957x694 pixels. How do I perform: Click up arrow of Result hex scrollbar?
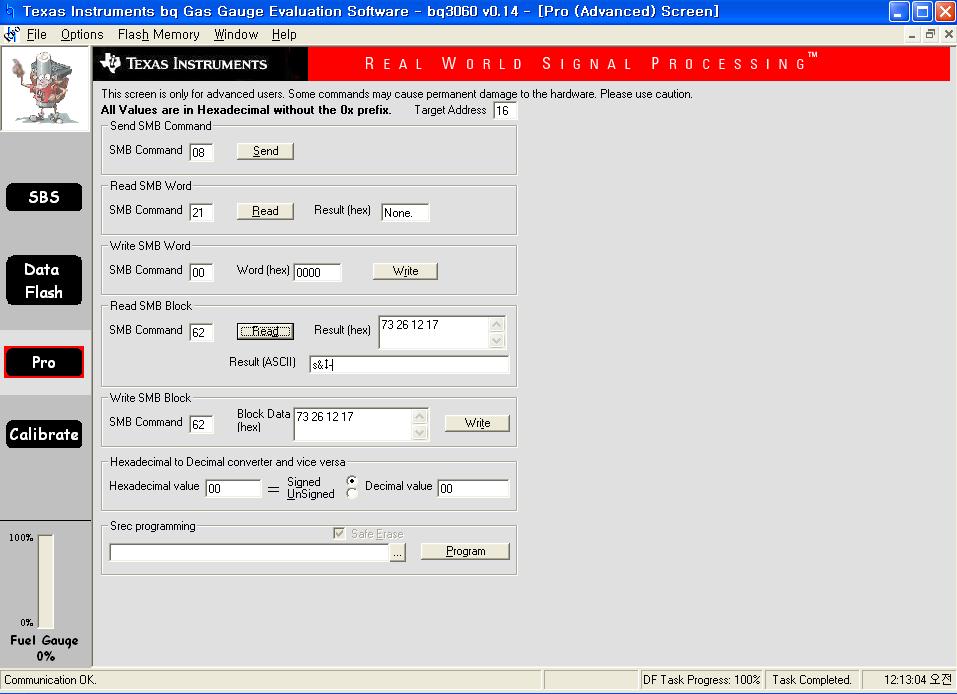(x=497, y=324)
